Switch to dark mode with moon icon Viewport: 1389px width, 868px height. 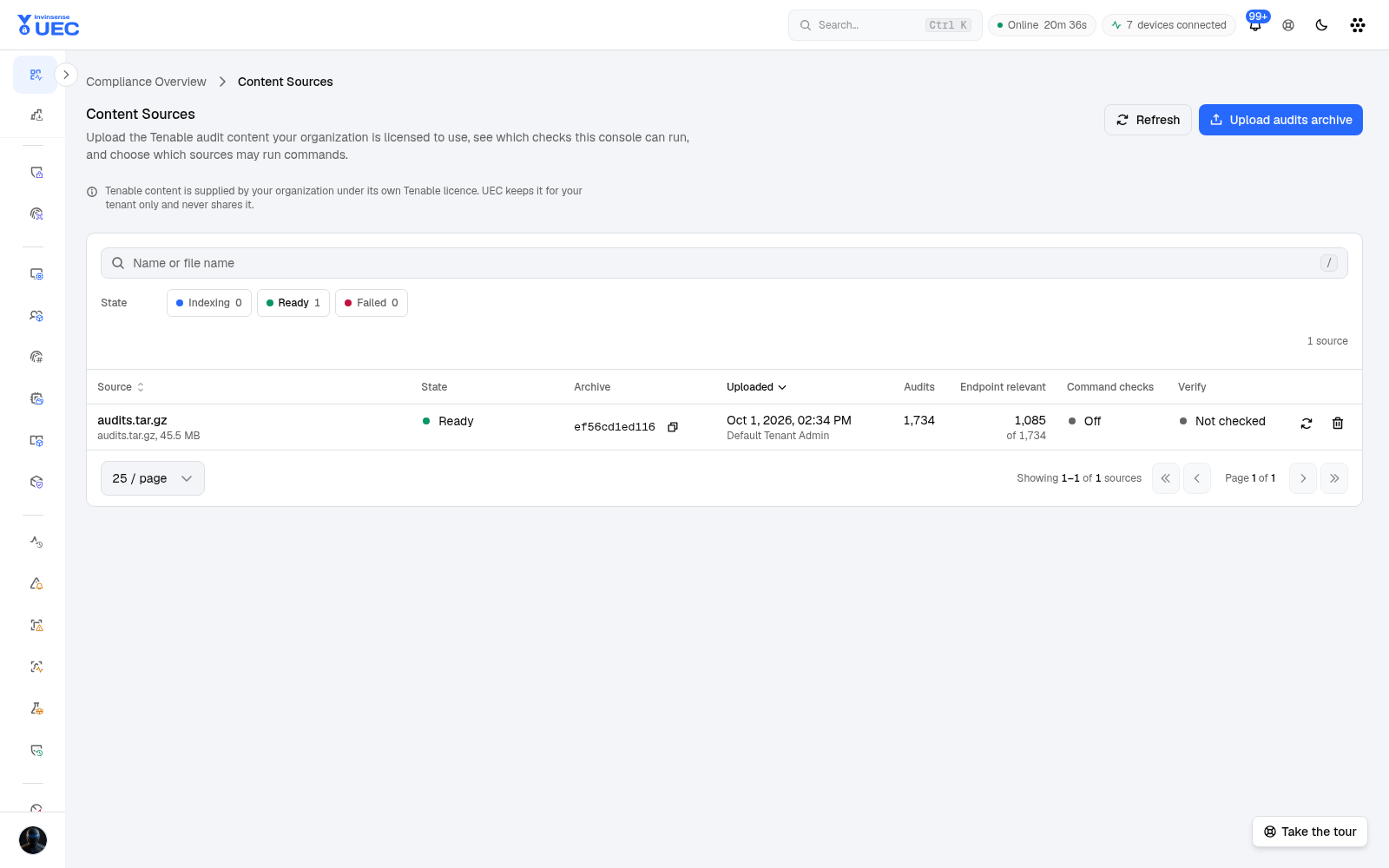[1321, 25]
